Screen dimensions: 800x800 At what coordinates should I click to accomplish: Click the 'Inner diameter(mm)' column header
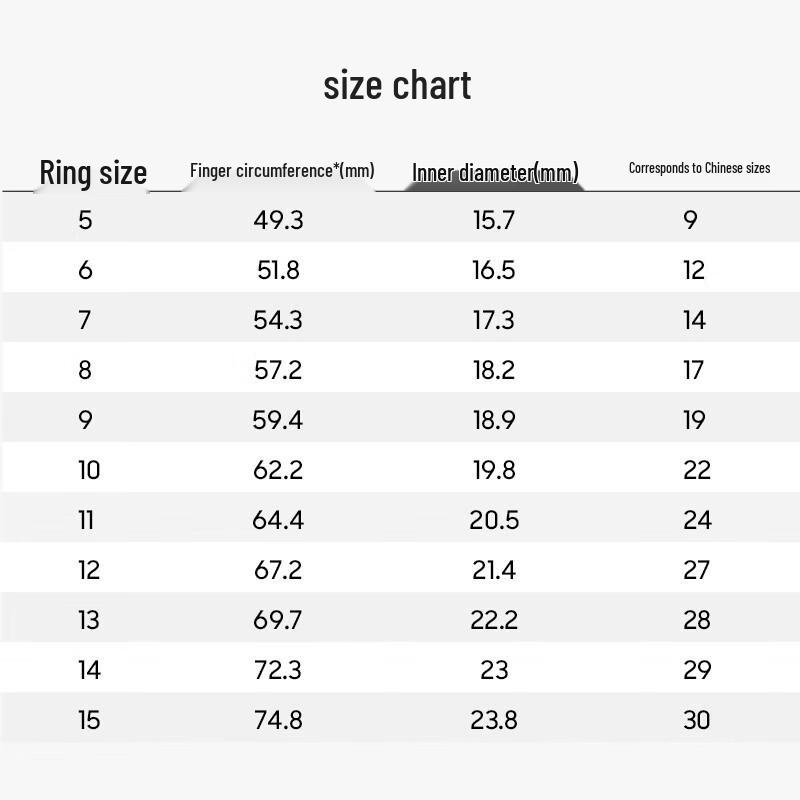495,173
